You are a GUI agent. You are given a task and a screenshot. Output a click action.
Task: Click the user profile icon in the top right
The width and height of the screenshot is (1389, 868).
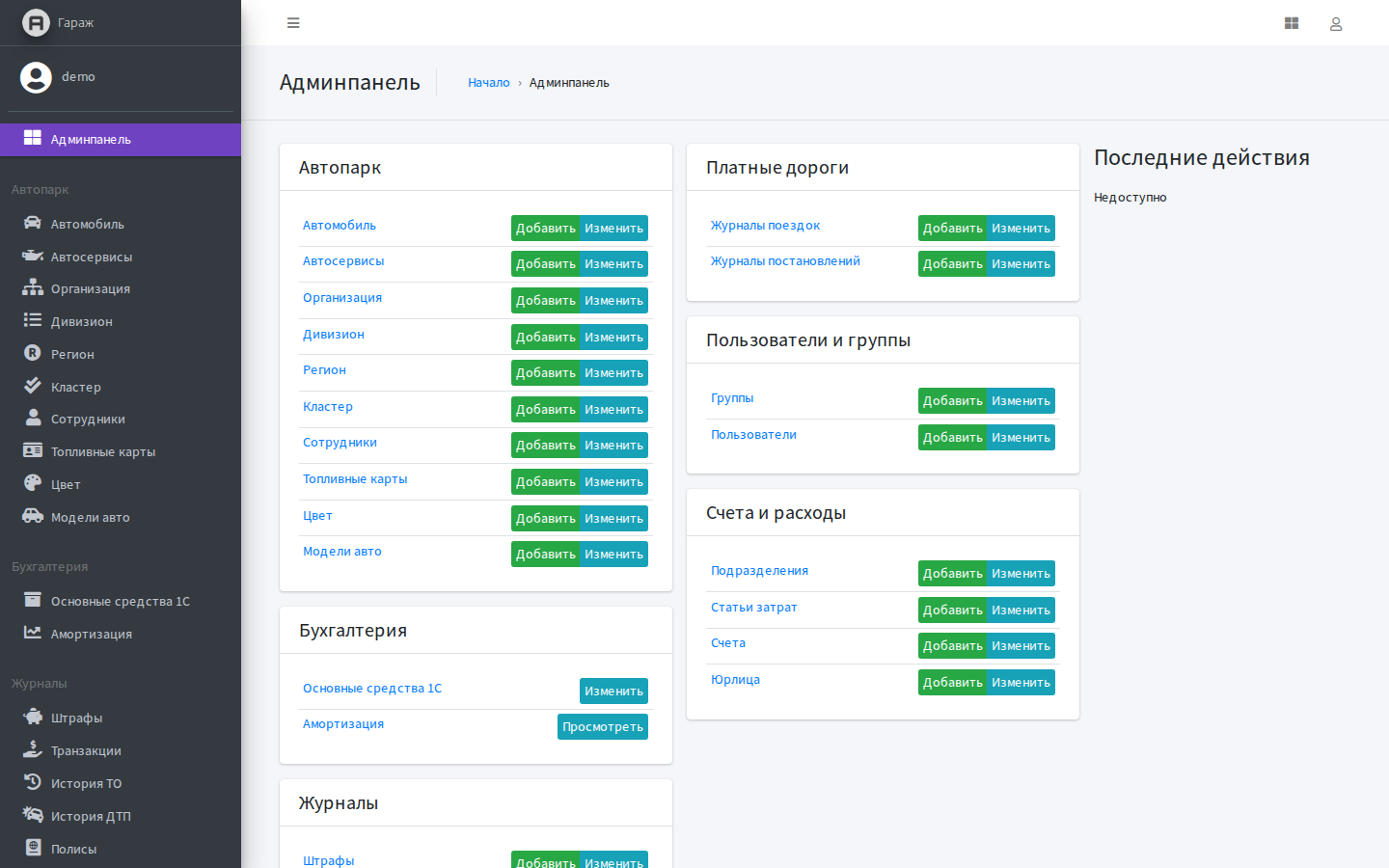[x=1336, y=24]
